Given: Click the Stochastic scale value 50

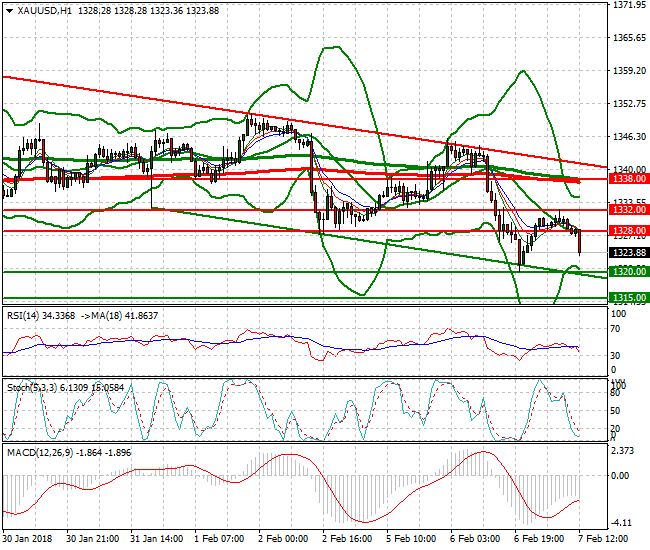Looking at the screenshot, I should pyautogui.click(x=616, y=411).
